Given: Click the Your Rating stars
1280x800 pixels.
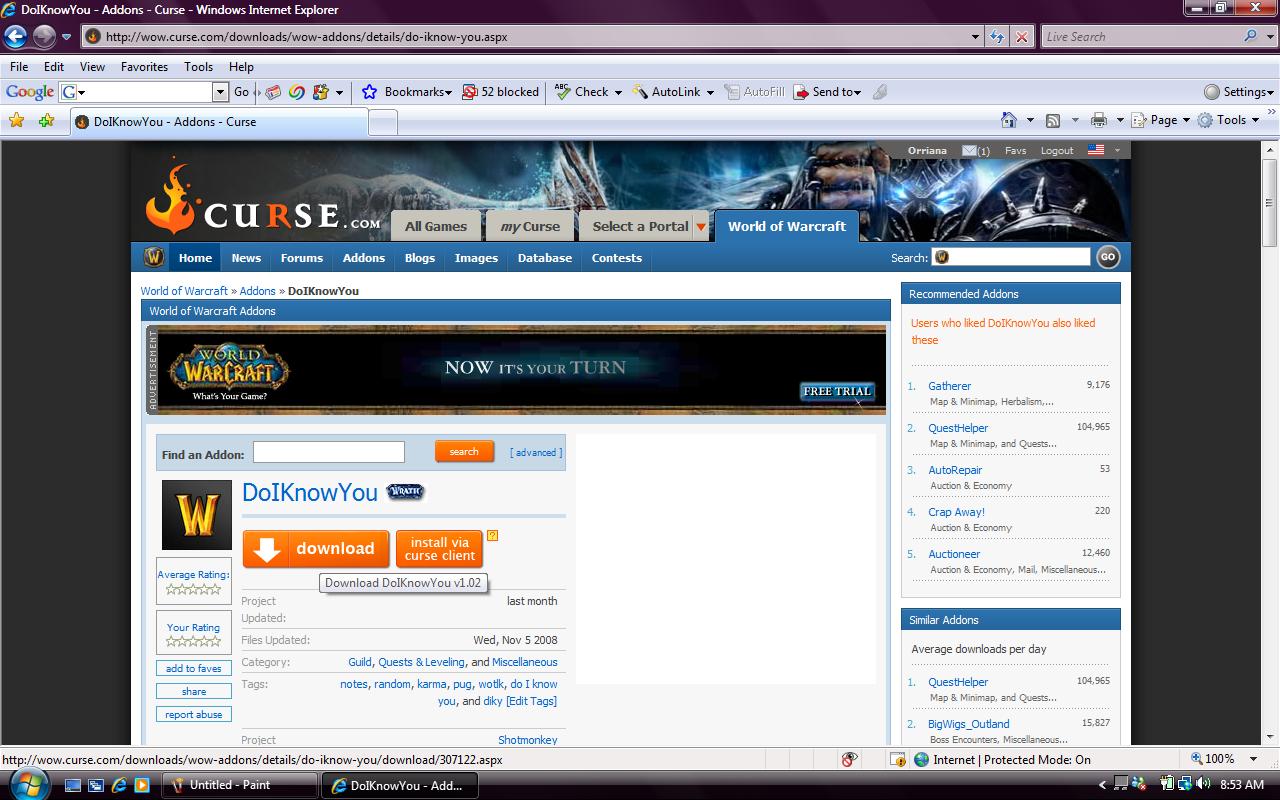Looking at the screenshot, I should point(194,641).
